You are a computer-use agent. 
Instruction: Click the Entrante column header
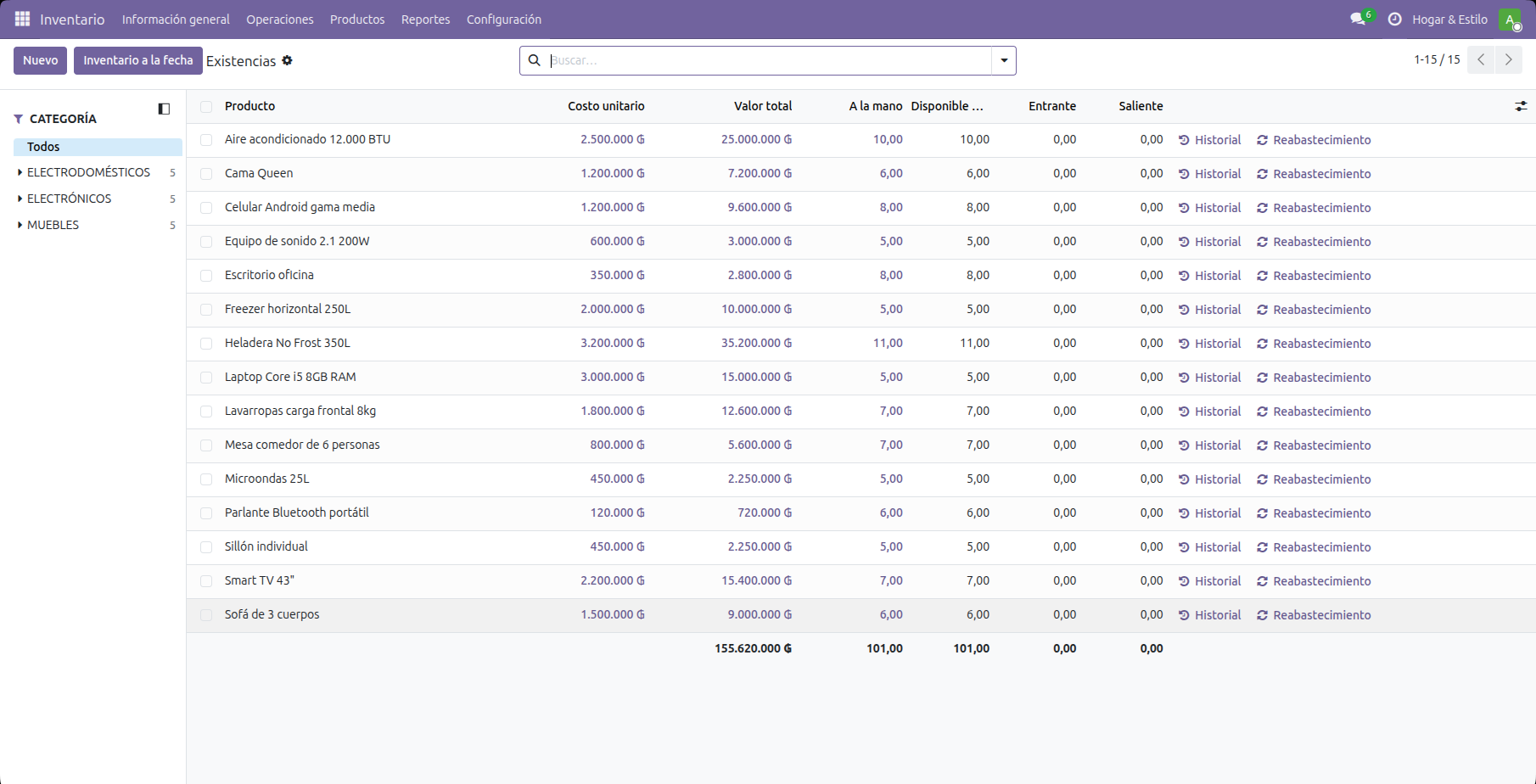pos(1052,106)
